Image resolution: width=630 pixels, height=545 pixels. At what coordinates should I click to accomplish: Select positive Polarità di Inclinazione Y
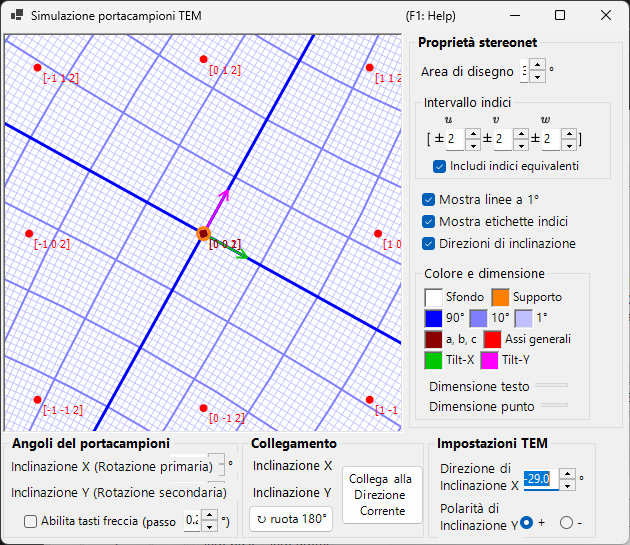(x=526, y=522)
